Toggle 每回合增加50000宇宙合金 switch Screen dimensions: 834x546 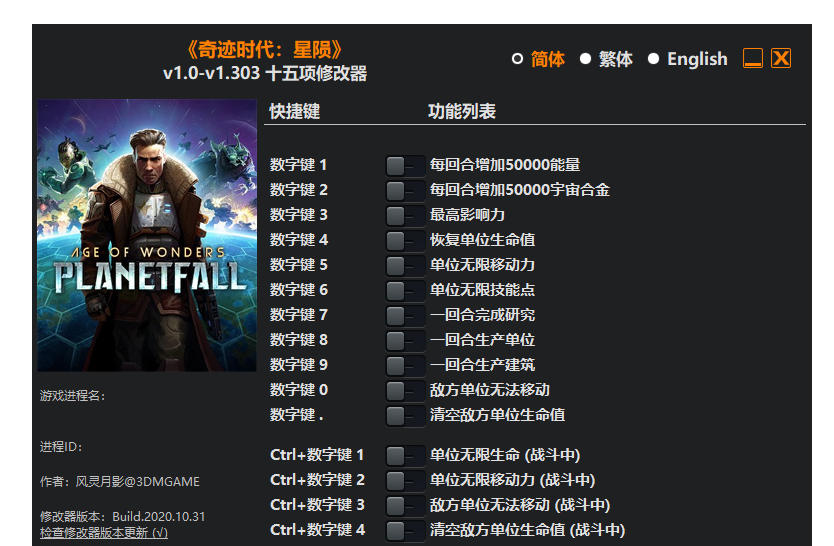coord(405,190)
